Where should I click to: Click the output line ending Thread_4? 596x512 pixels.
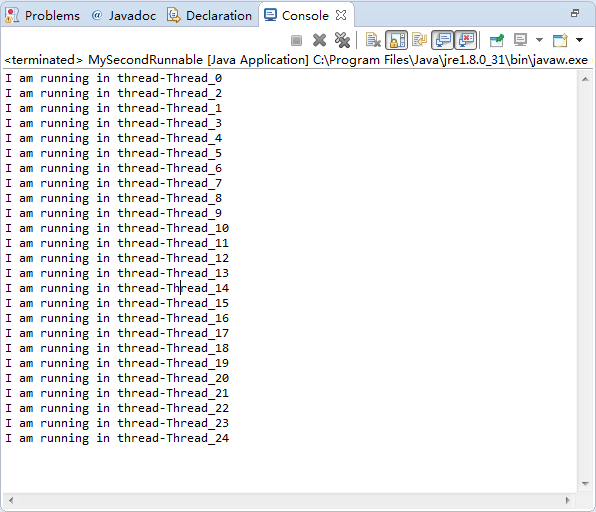[x=113, y=138]
